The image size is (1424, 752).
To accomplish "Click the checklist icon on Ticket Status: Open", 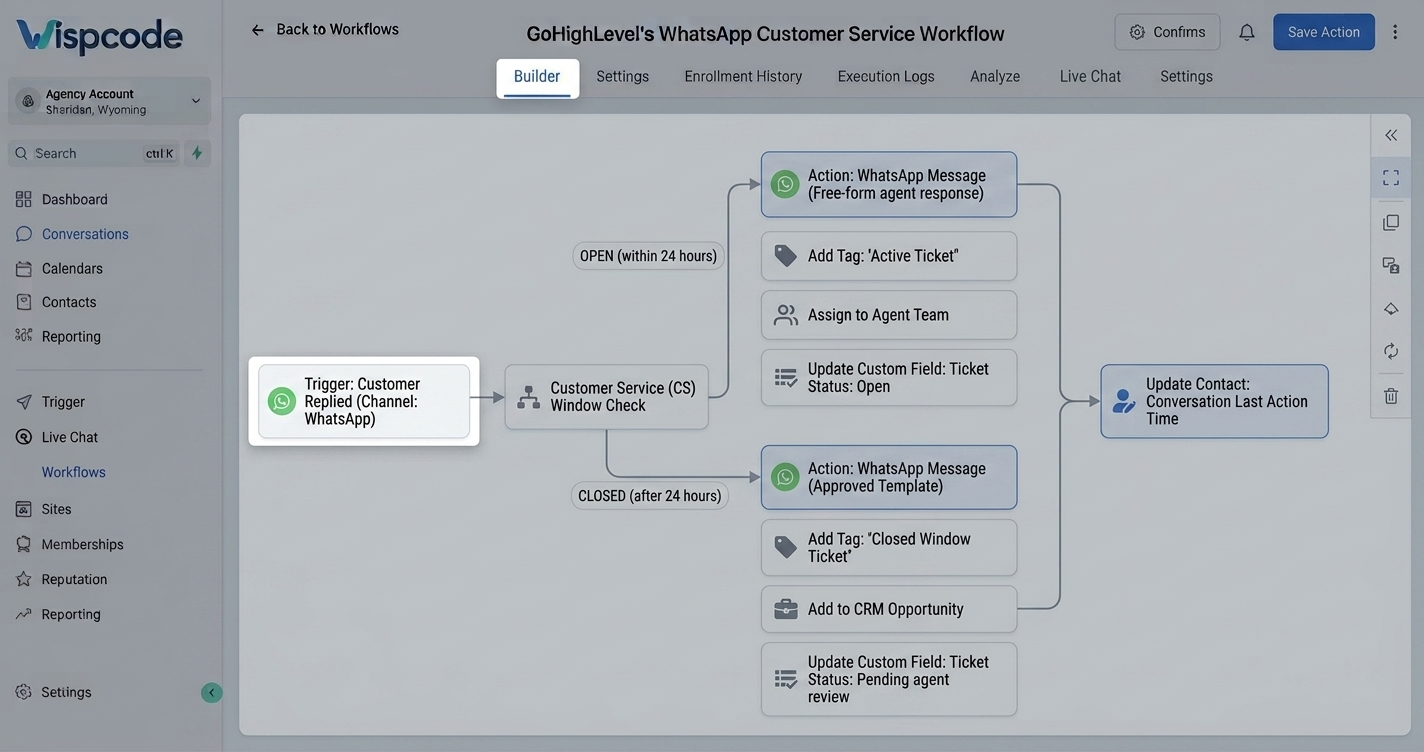I will [786, 378].
